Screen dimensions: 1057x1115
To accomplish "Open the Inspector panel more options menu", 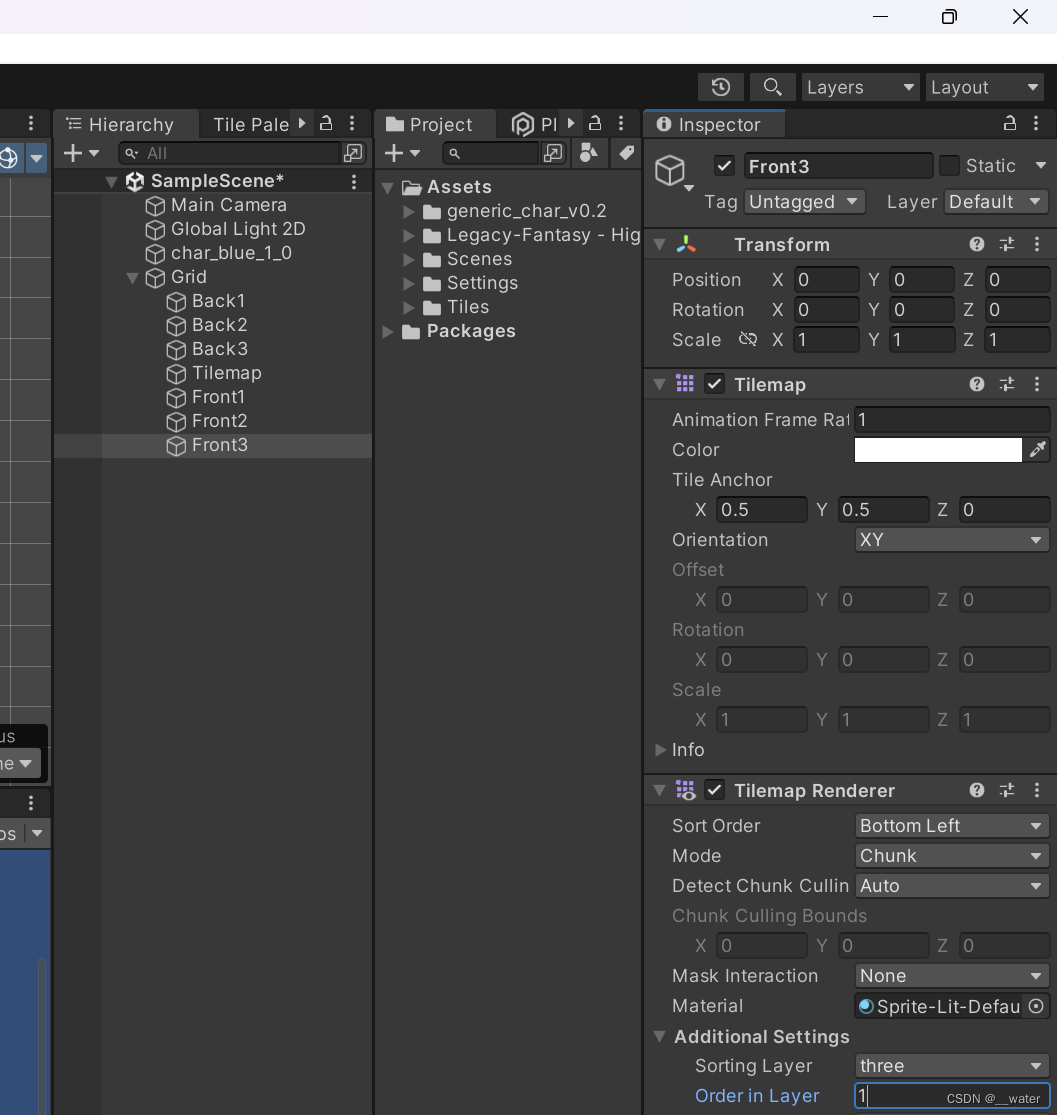I will 1036,124.
